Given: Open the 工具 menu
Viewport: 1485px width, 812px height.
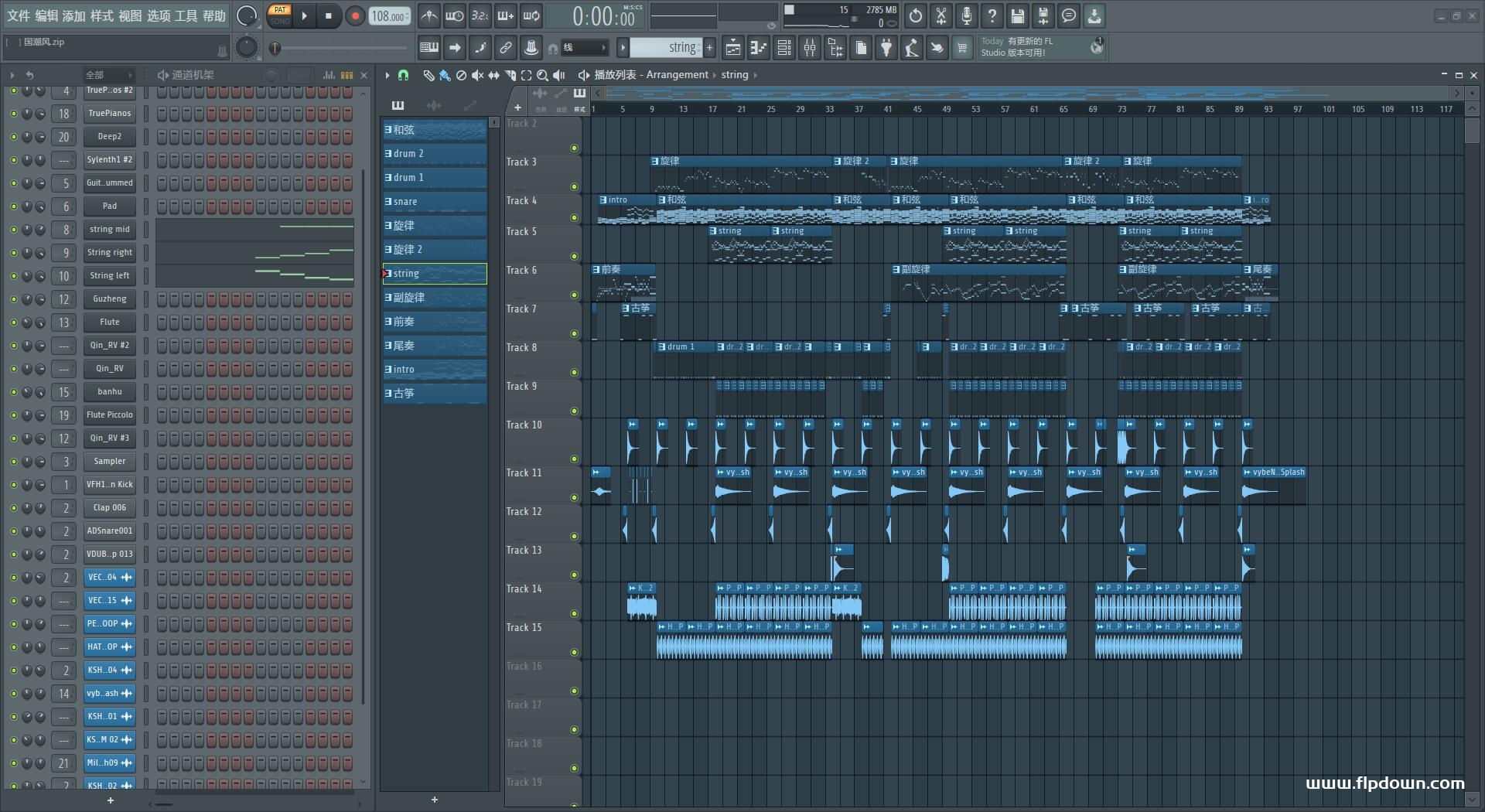Looking at the screenshot, I should coord(186,15).
